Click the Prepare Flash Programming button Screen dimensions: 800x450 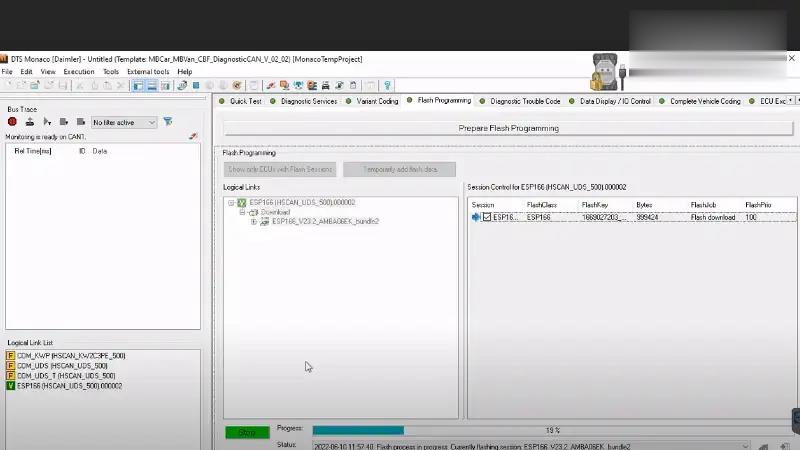pyautogui.click(x=509, y=129)
